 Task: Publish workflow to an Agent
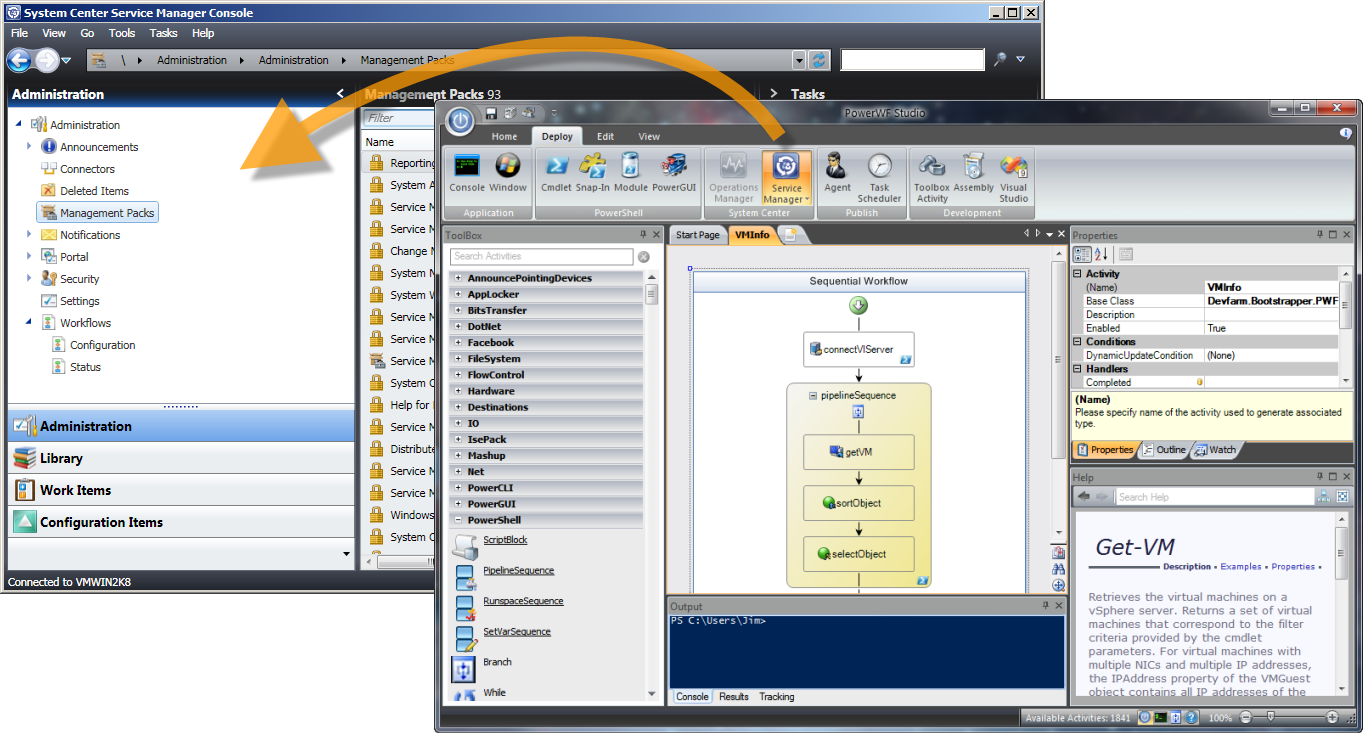click(x=837, y=173)
